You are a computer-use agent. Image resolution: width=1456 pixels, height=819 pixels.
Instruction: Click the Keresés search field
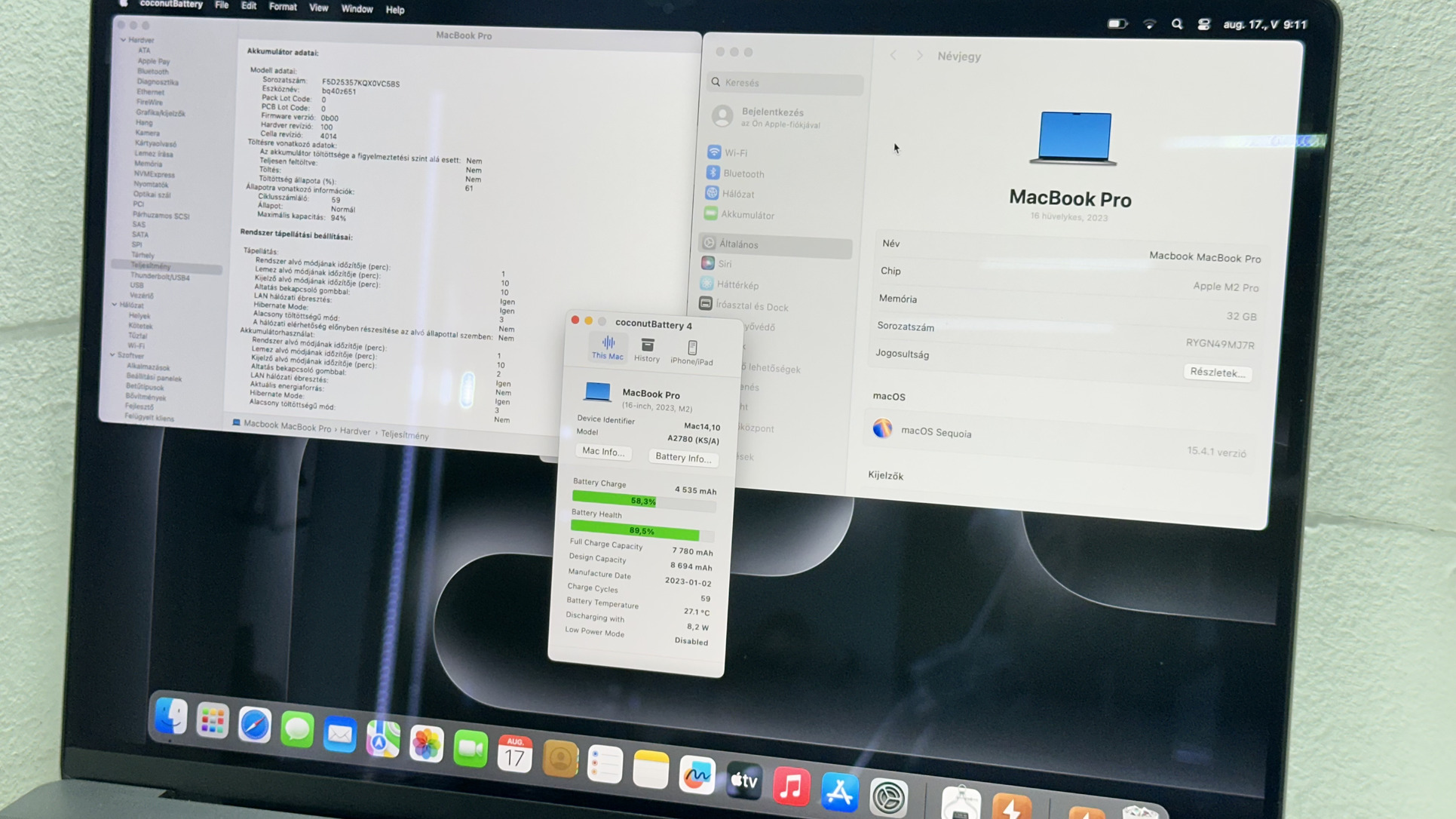coord(784,83)
